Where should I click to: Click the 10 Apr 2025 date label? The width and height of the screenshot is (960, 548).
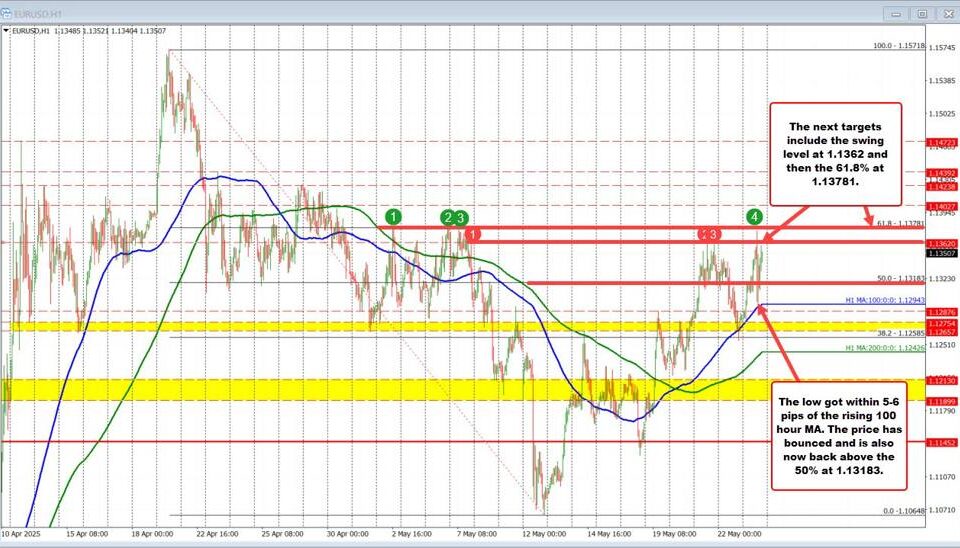(21, 534)
